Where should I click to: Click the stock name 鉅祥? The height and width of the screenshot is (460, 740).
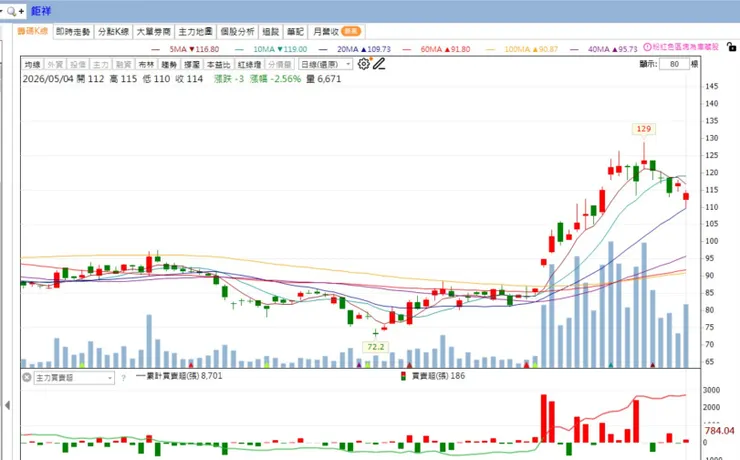tap(41, 11)
